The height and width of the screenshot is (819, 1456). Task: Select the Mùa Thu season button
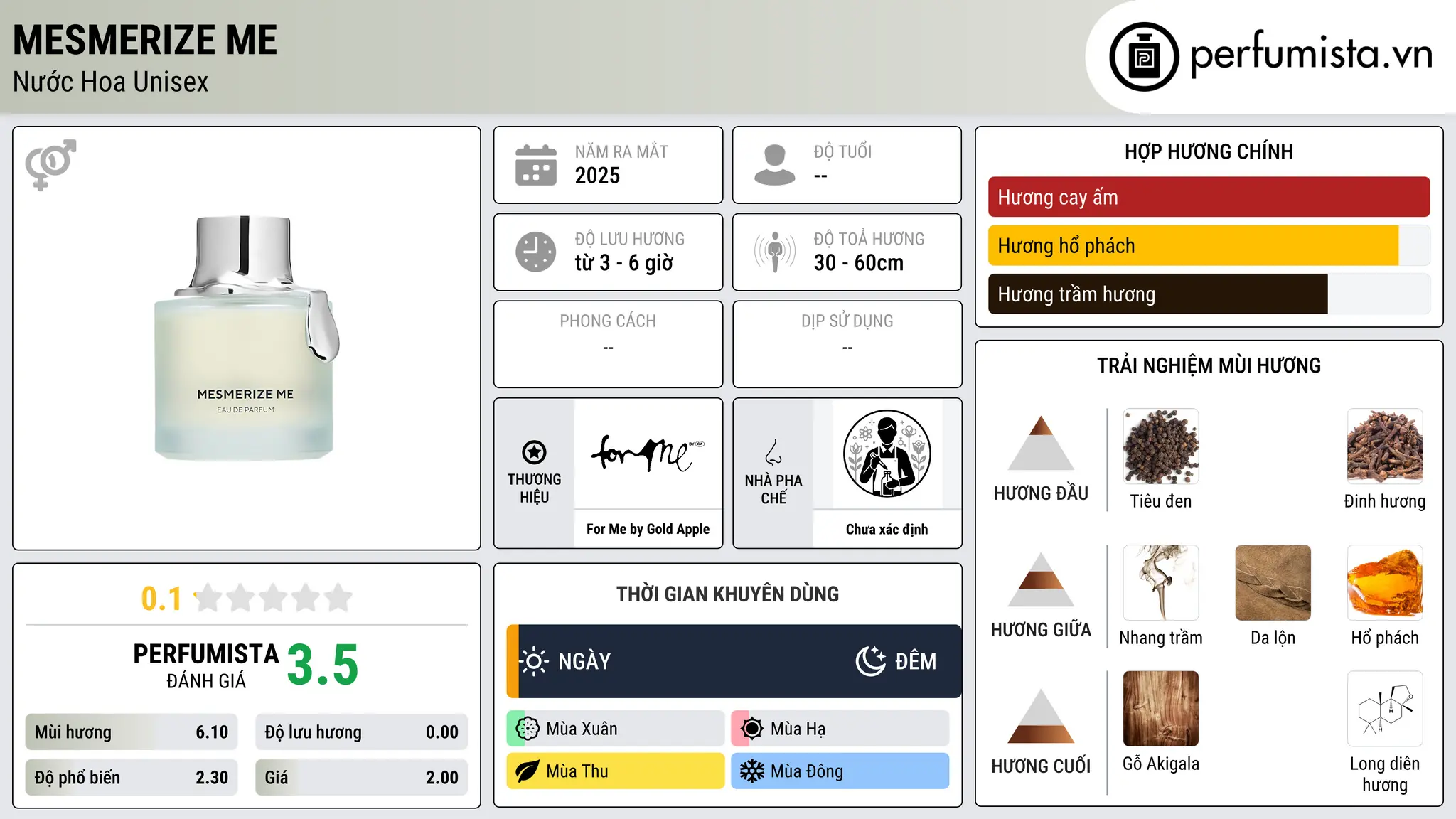(x=615, y=771)
